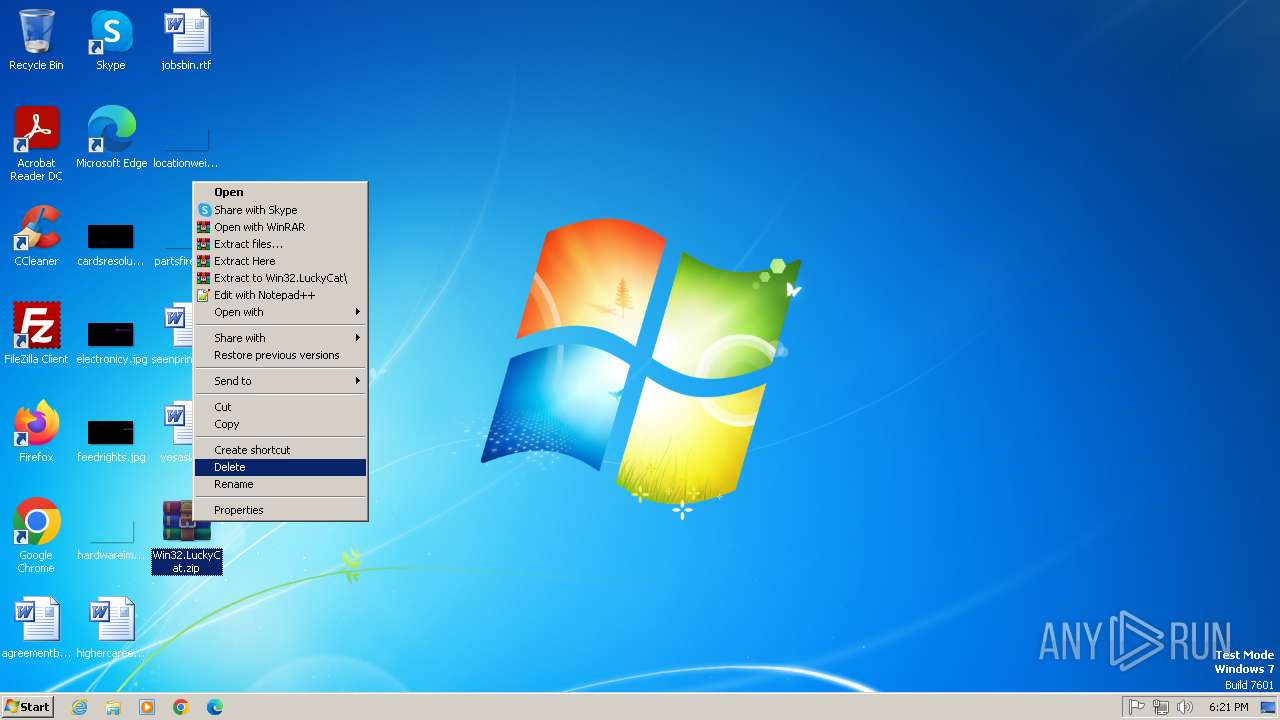Choose Restore previous versions
This screenshot has width=1280, height=720.
pyautogui.click(x=281, y=355)
